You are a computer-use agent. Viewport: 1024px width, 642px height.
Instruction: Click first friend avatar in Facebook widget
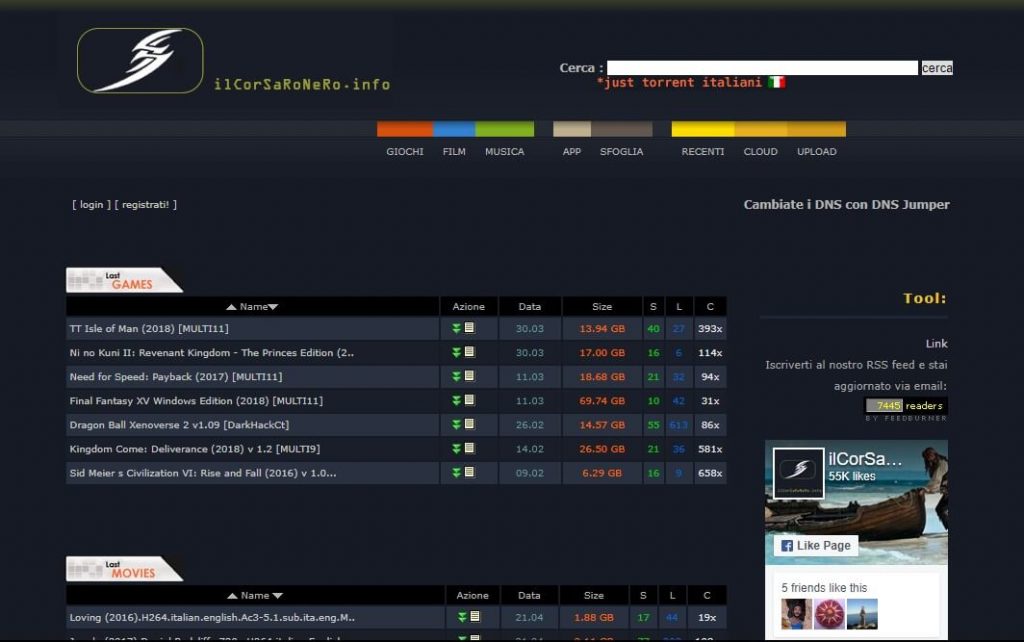[796, 614]
